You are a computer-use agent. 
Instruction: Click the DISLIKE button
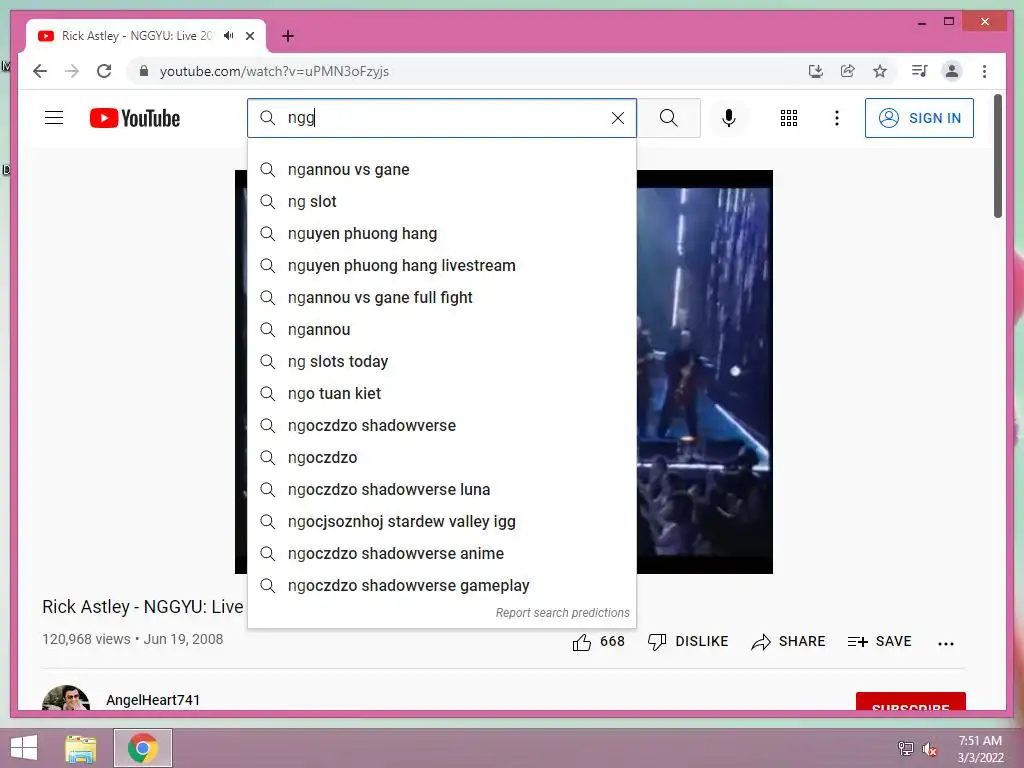688,642
